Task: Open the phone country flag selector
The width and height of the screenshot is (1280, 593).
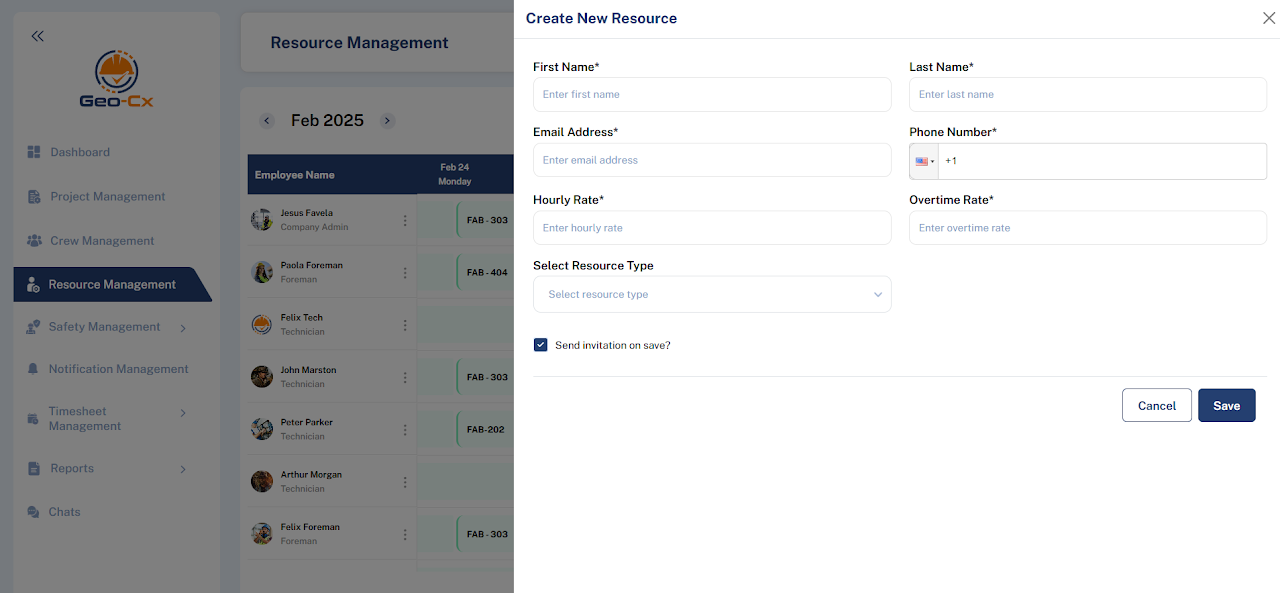Action: [924, 161]
